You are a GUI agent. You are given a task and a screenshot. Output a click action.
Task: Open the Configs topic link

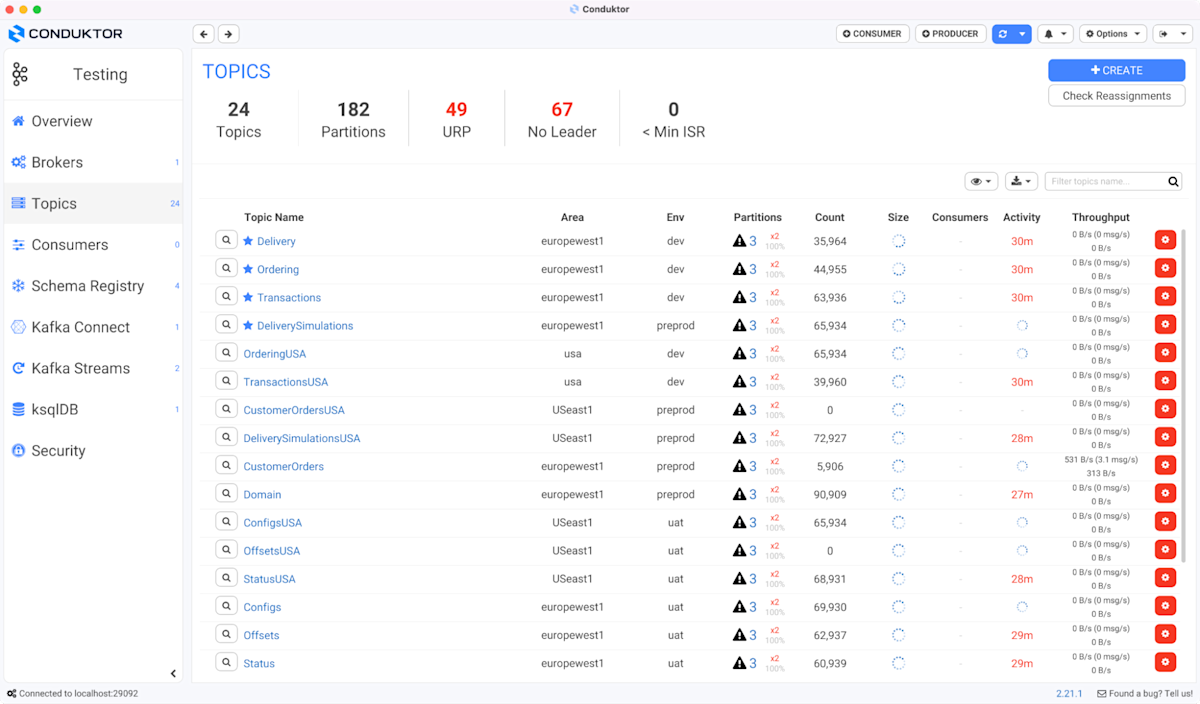[x=262, y=607]
